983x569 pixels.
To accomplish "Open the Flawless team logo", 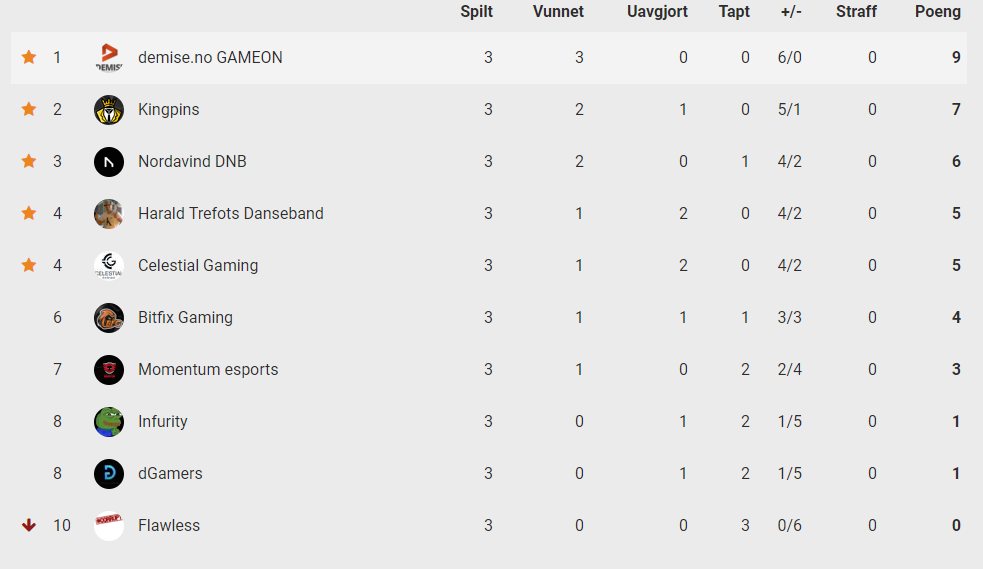I will (109, 526).
